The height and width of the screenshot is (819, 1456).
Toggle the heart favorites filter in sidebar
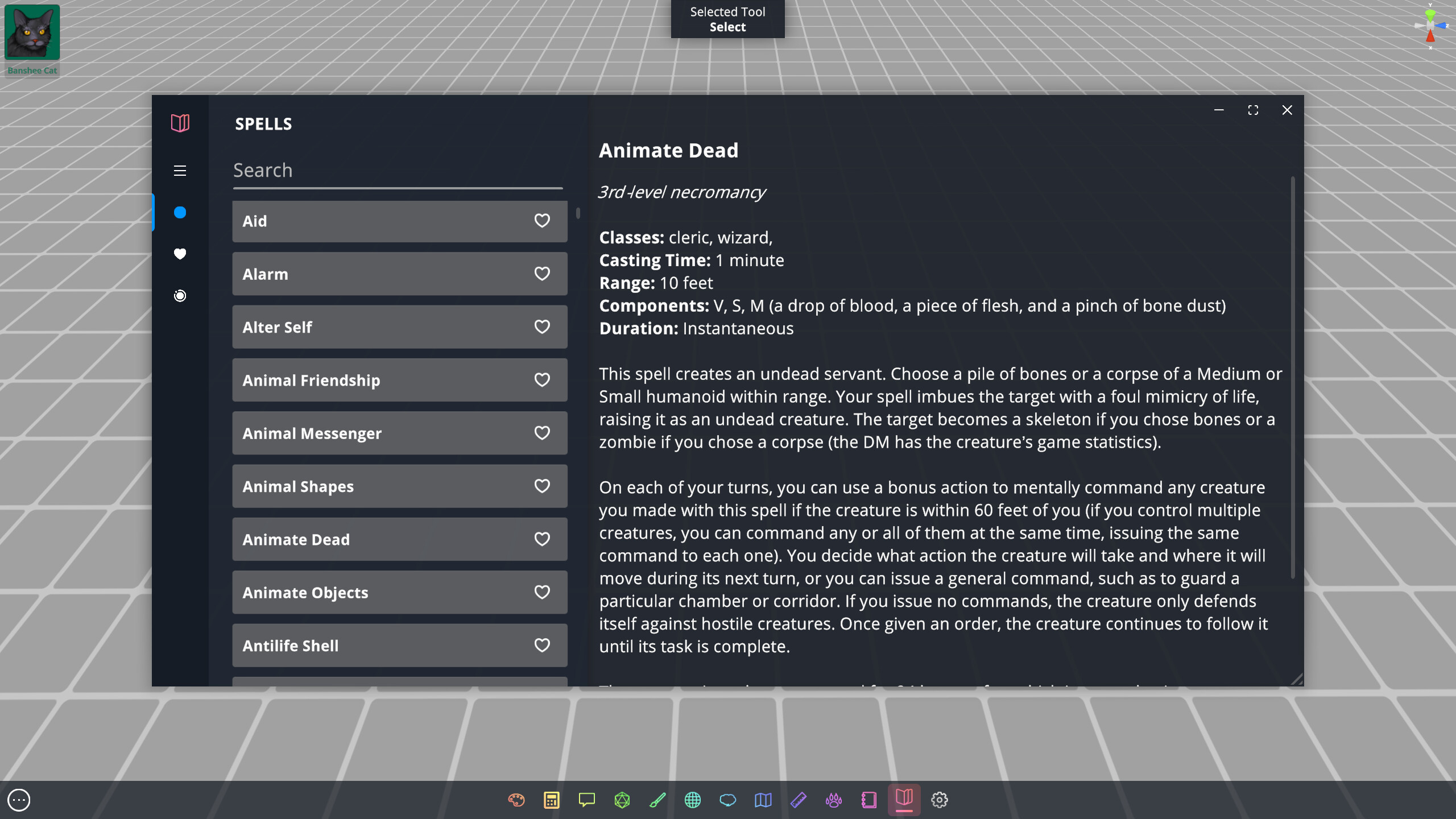pos(180,254)
